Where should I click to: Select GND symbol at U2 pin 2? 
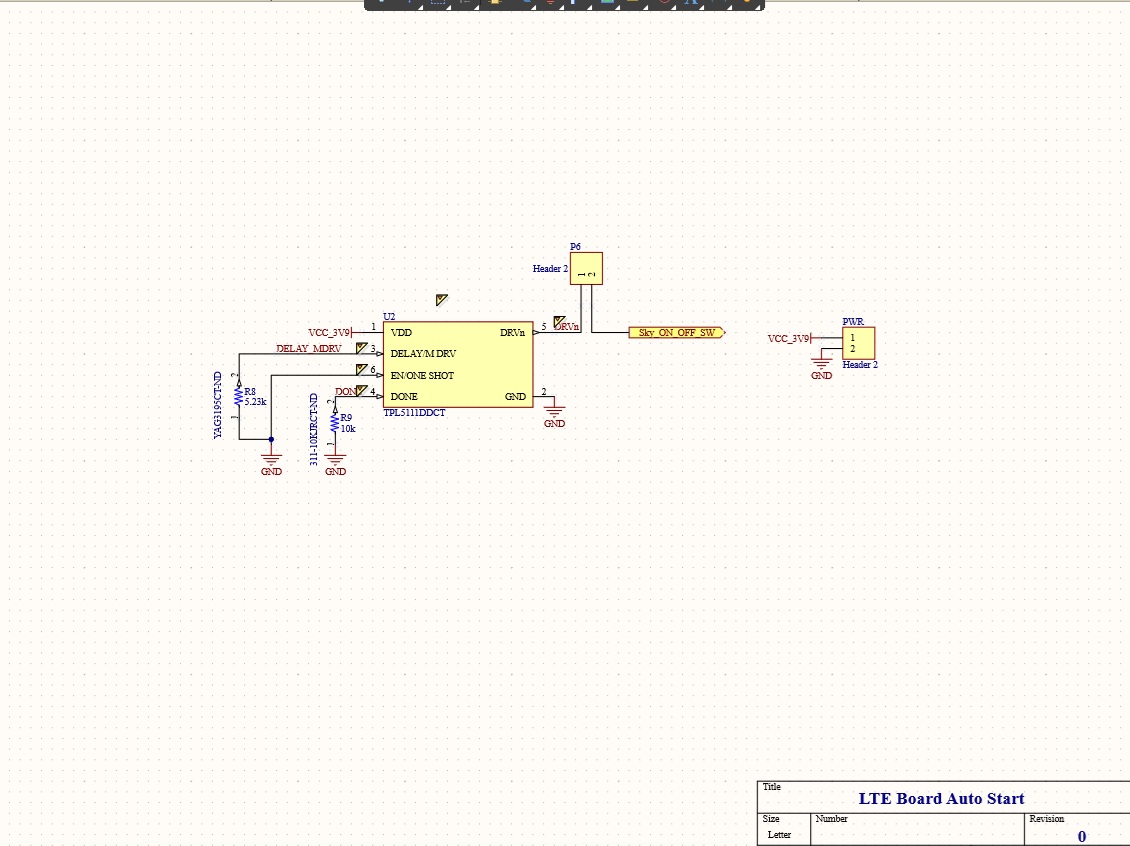point(554,413)
